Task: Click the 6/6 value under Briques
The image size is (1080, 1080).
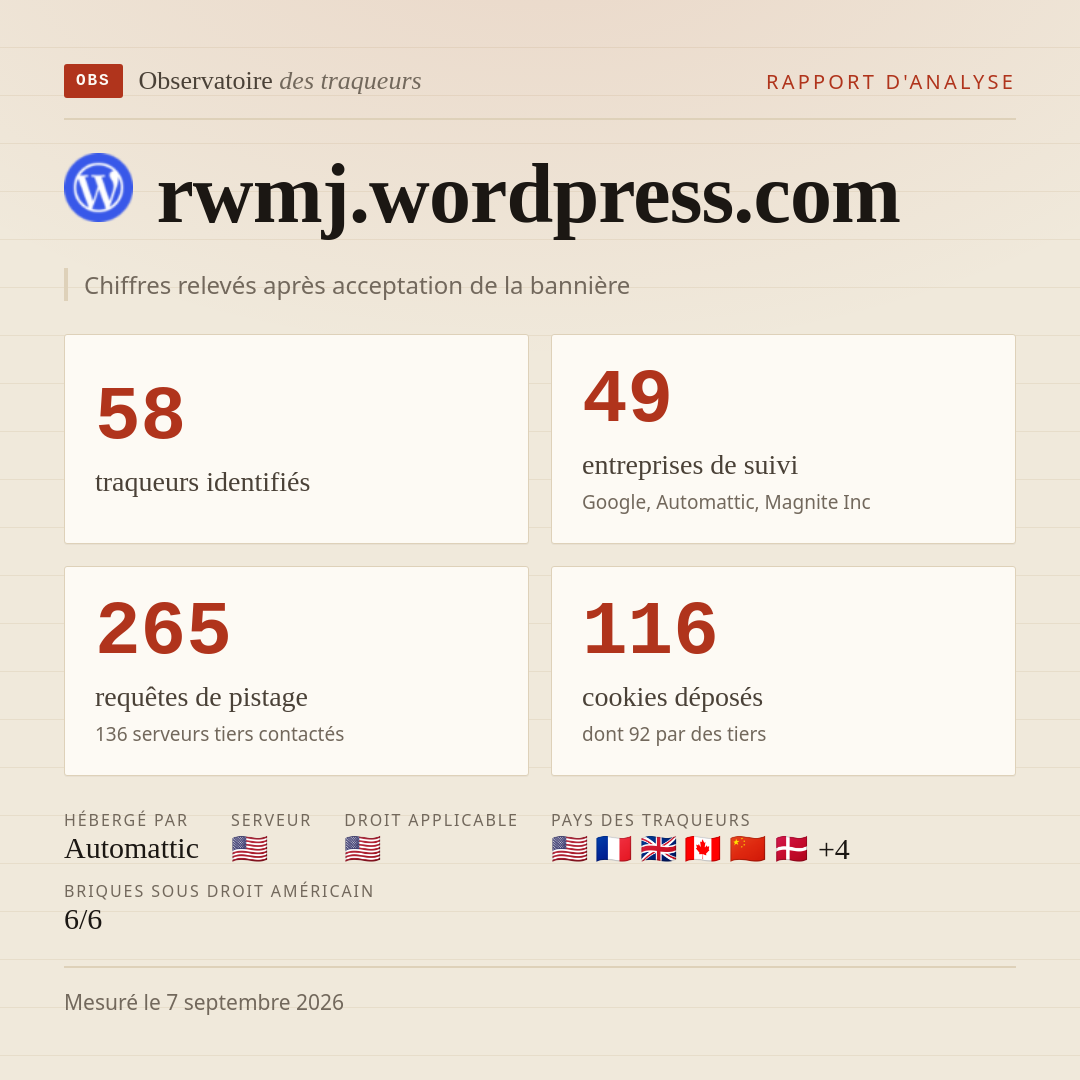Action: point(83,920)
